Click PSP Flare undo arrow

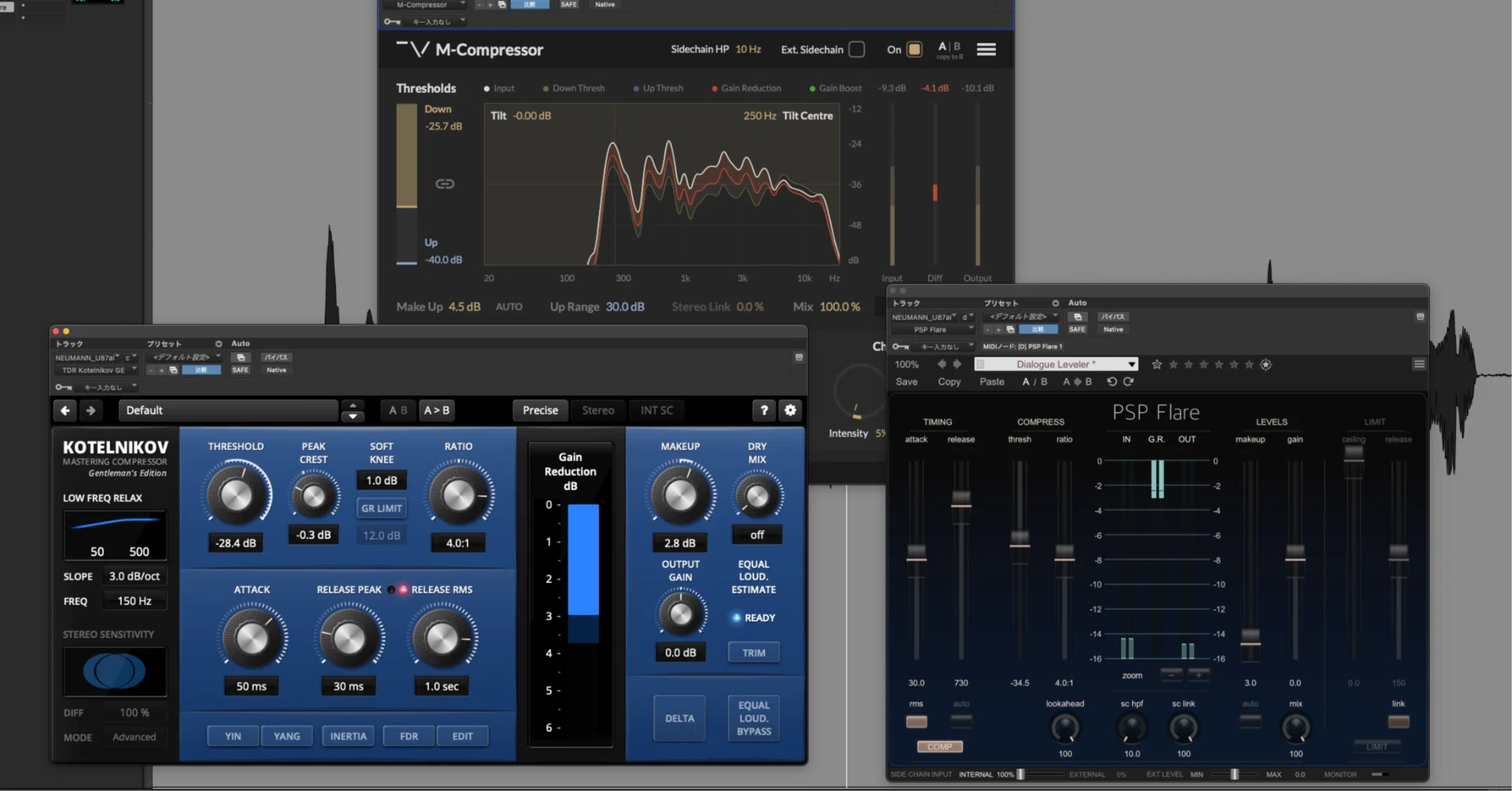tap(1112, 382)
